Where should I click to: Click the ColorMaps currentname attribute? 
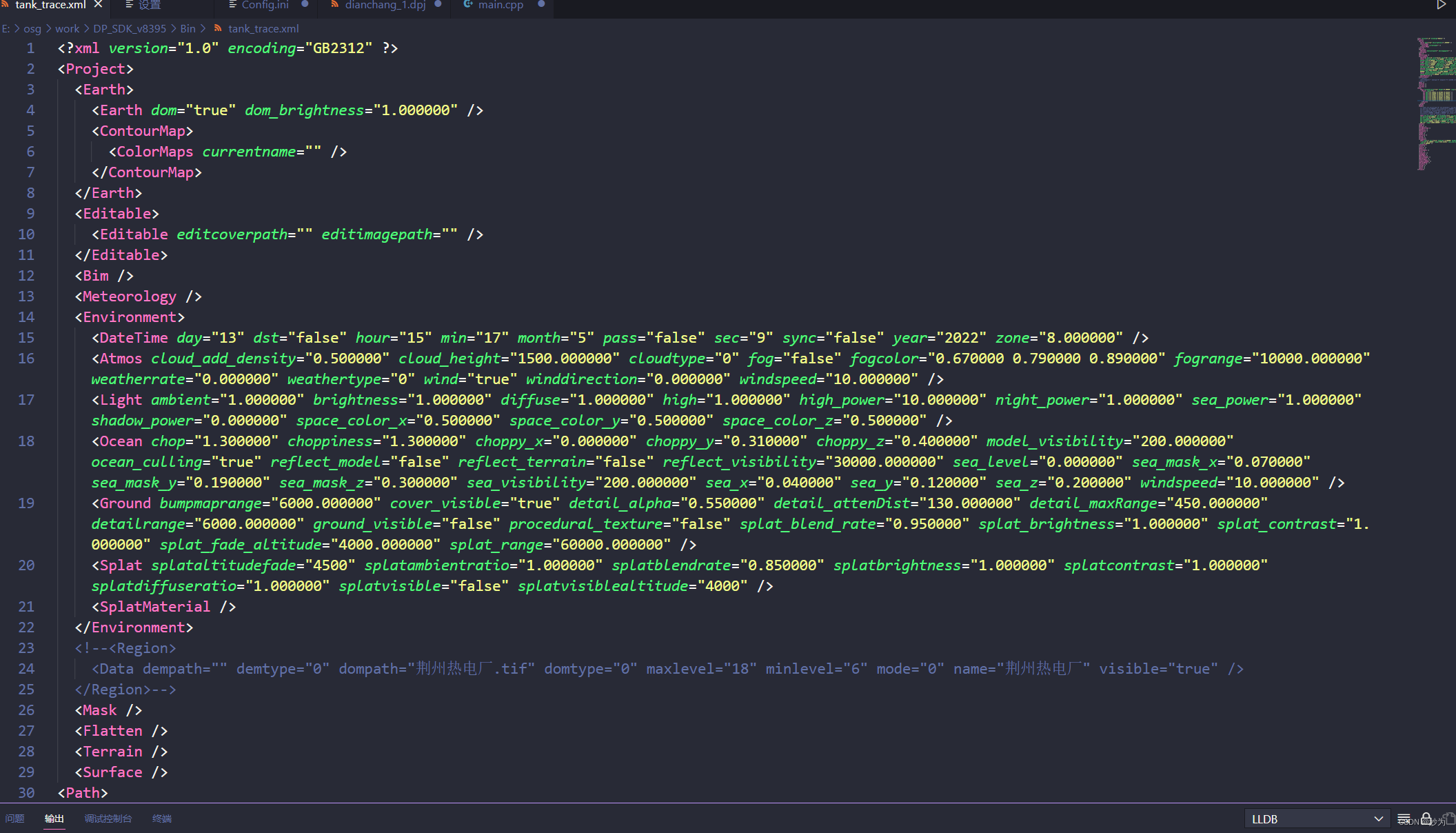(249, 152)
